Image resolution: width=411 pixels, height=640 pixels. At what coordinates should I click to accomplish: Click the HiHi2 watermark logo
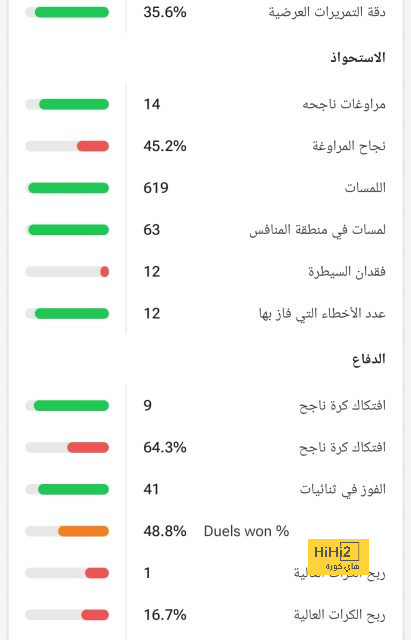338,557
